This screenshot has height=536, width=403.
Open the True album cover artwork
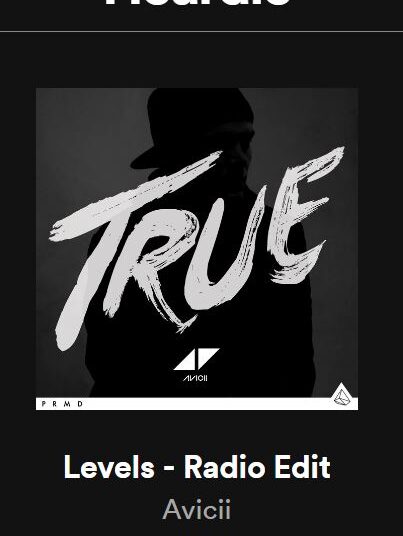point(197,249)
